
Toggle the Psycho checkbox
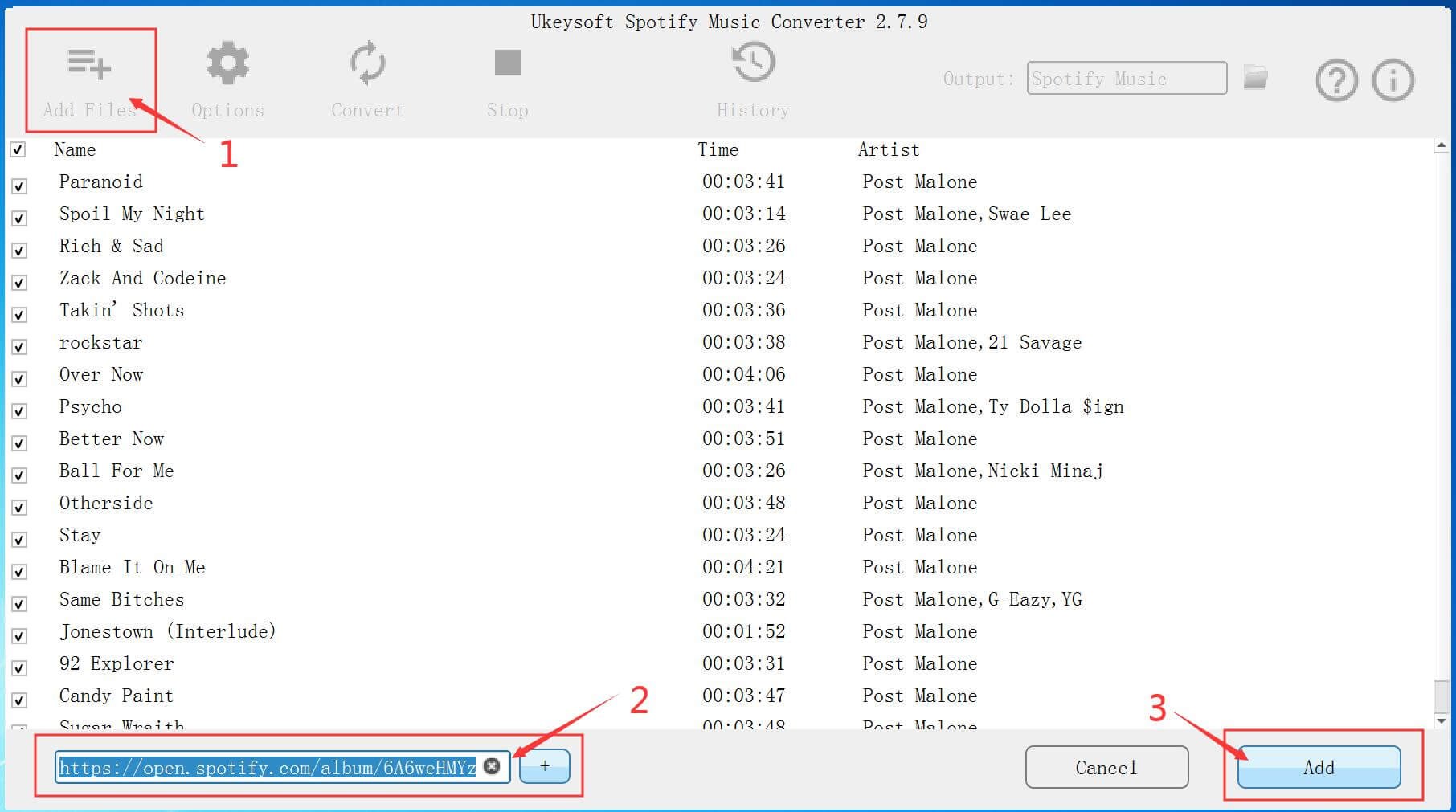tap(19, 411)
